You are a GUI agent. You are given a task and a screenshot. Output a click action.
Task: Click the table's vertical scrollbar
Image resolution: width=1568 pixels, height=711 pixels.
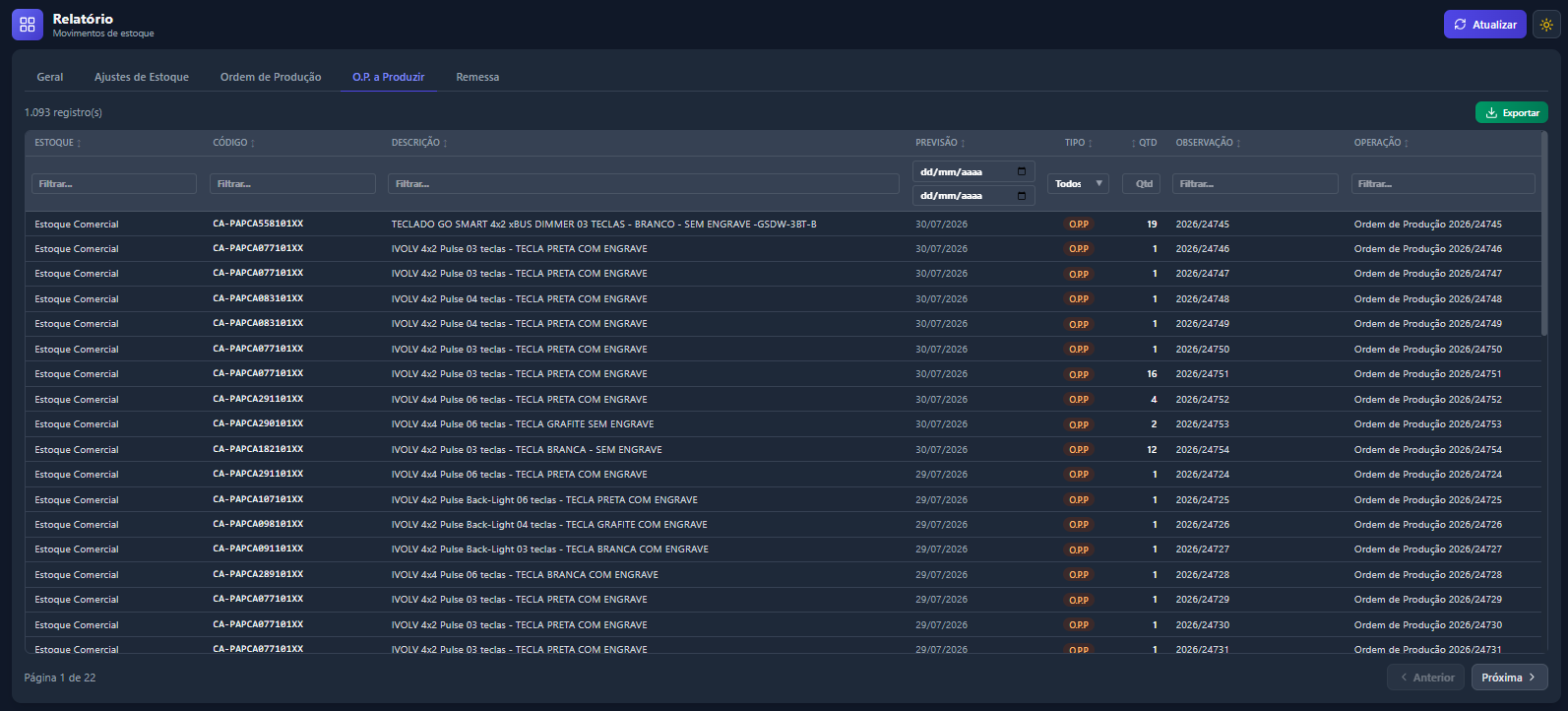pos(1543,234)
